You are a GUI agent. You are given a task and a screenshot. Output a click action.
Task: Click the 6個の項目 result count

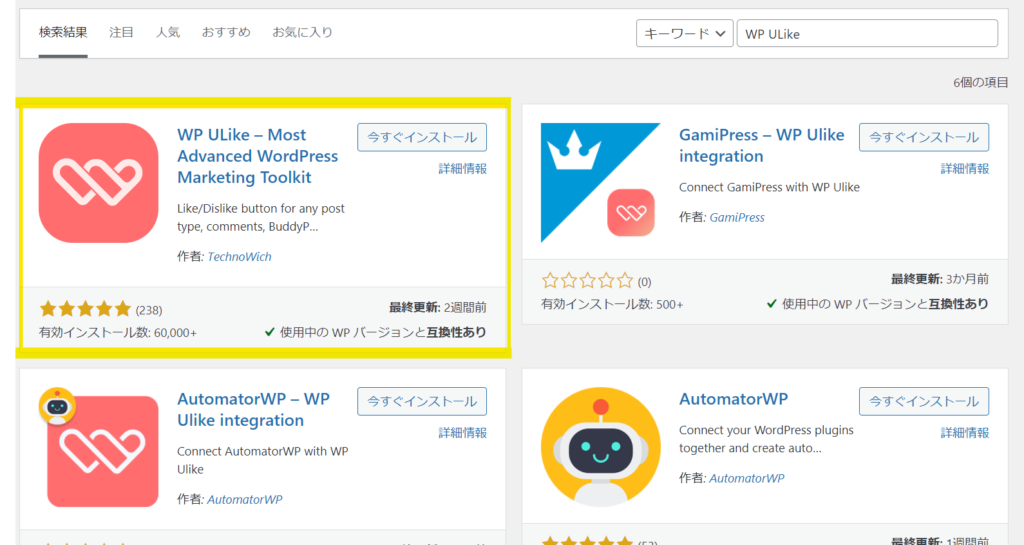click(980, 82)
